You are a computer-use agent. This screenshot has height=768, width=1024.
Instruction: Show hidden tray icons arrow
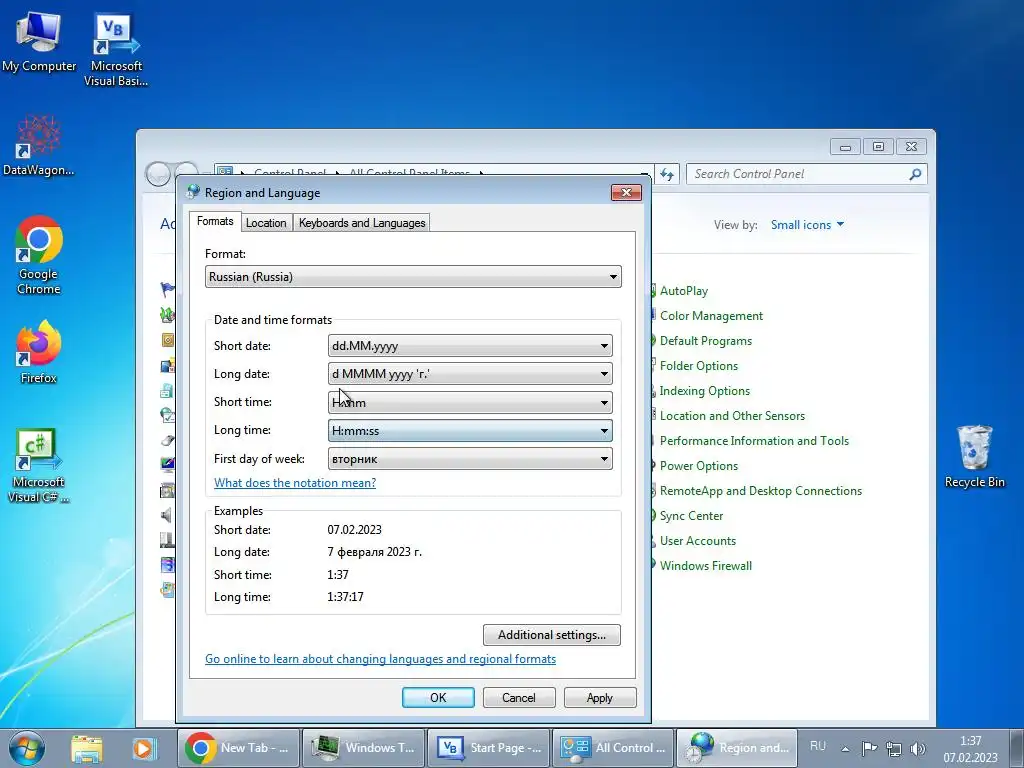[845, 749]
